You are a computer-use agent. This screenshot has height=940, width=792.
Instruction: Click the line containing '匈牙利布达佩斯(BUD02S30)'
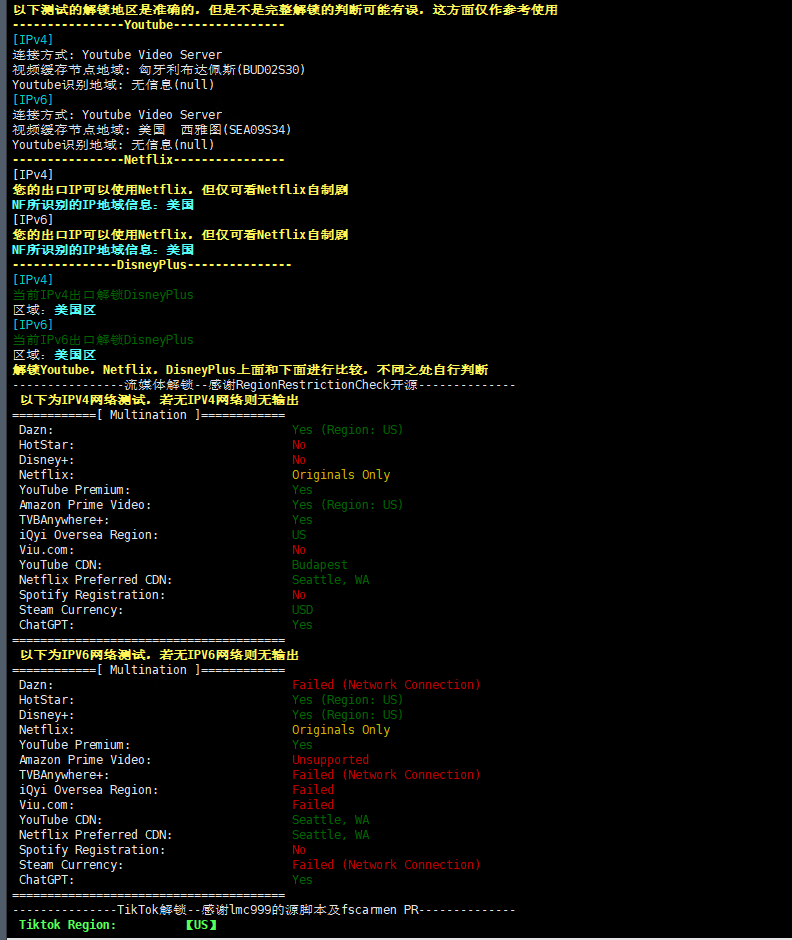click(x=159, y=70)
